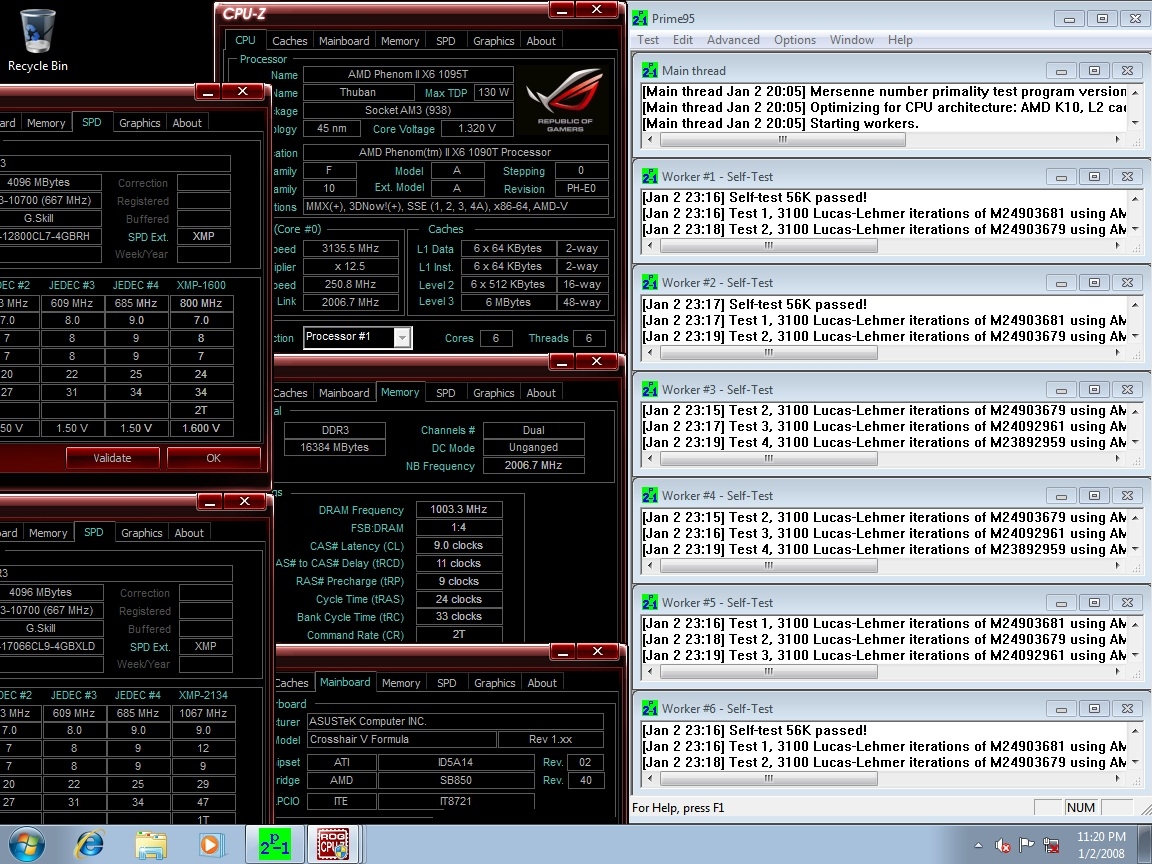Click the Windows Start orb

coord(26,845)
